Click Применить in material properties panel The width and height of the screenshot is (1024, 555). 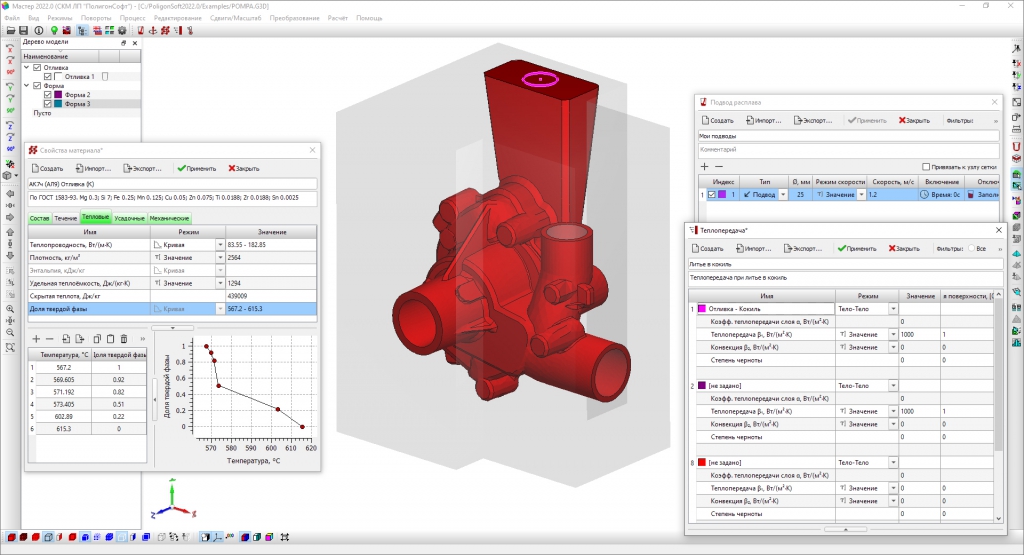196,168
